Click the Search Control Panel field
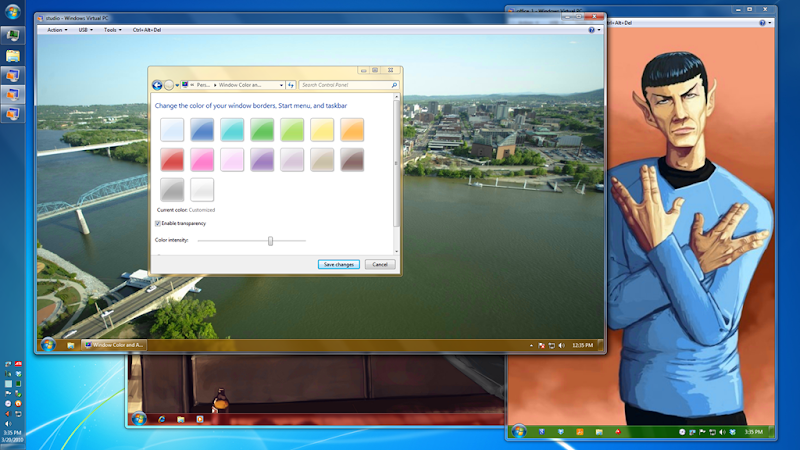The width and height of the screenshot is (800, 450). pos(348,85)
